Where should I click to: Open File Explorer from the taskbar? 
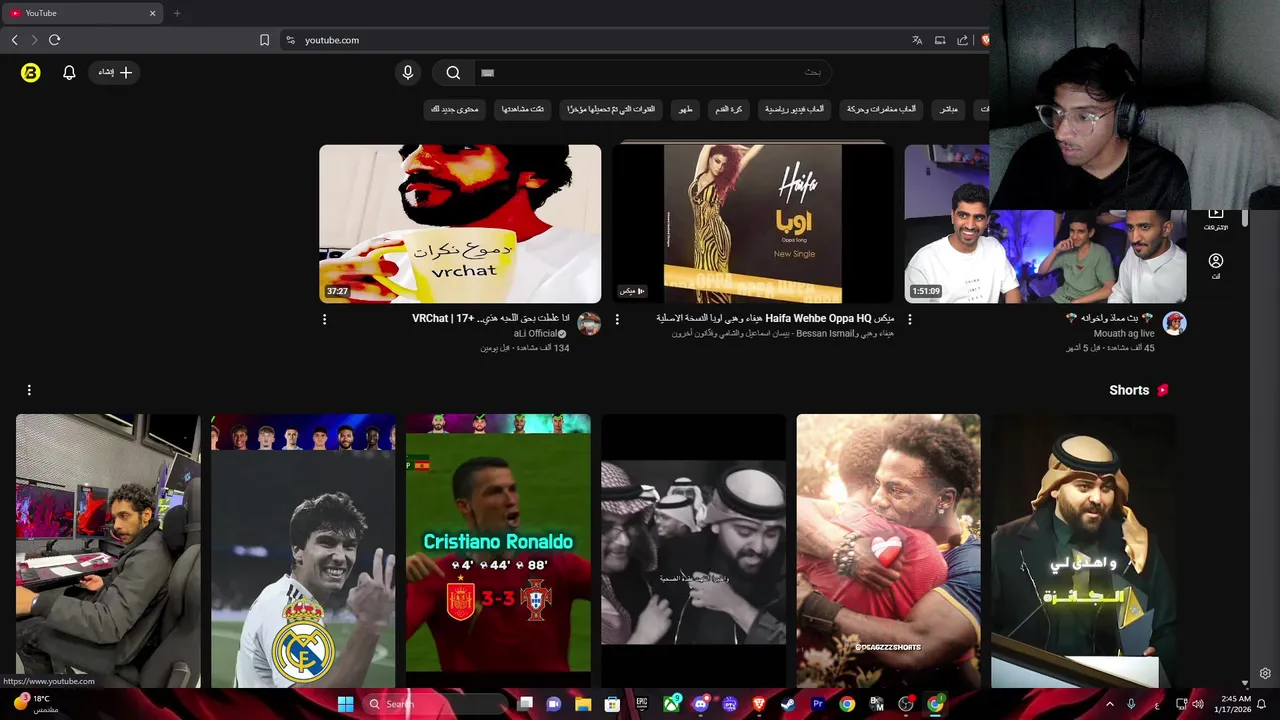pyautogui.click(x=583, y=704)
